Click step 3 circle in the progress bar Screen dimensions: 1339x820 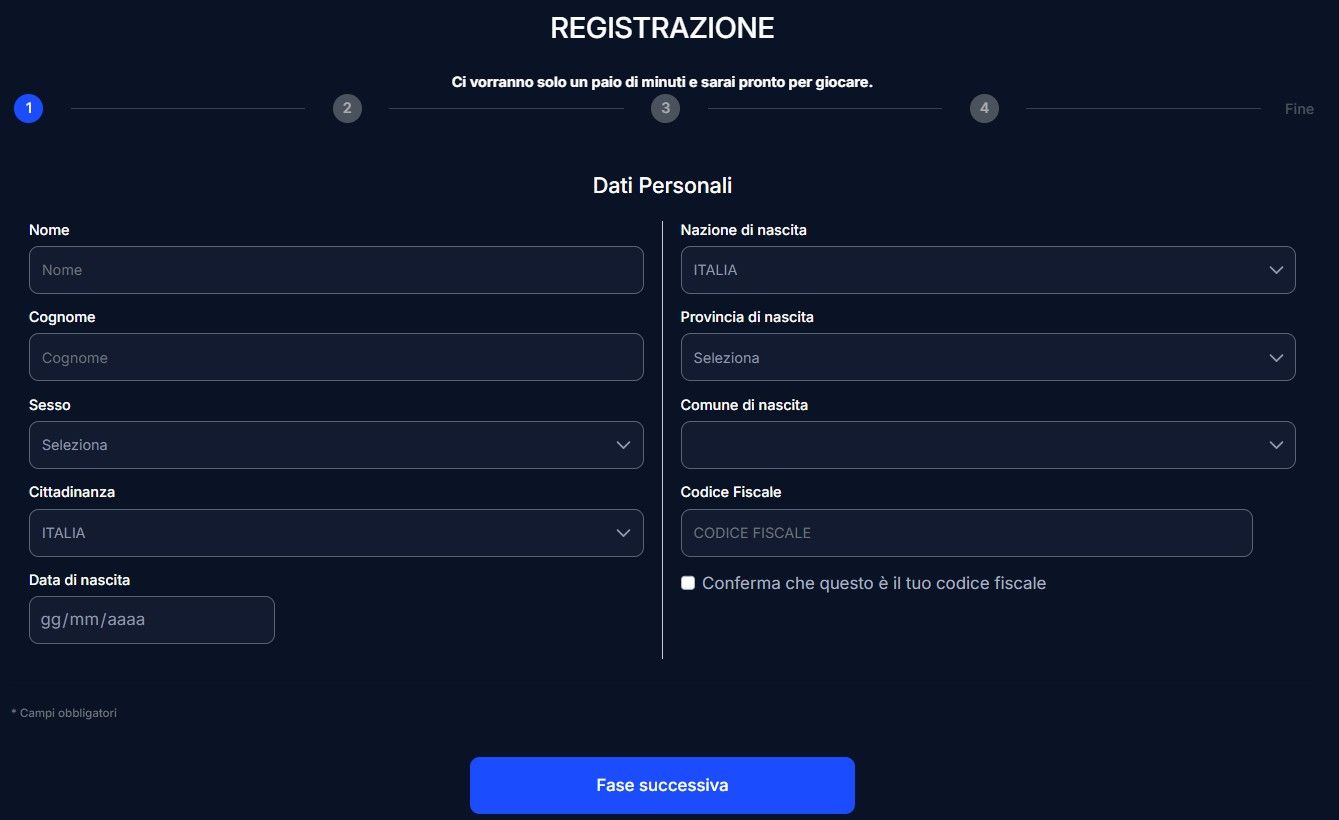tap(665, 108)
